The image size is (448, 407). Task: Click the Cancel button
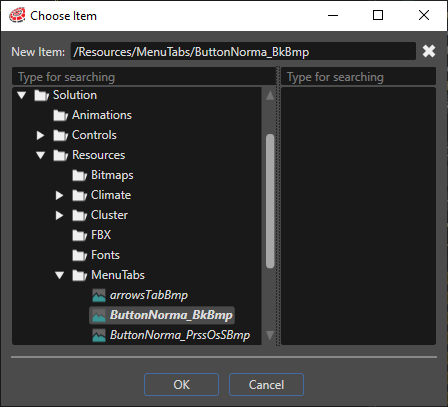266,385
